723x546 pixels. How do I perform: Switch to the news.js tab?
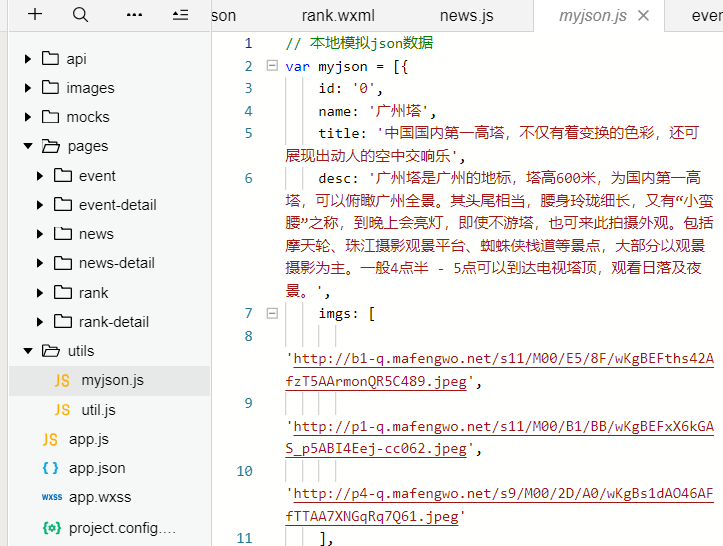pyautogui.click(x=466, y=16)
